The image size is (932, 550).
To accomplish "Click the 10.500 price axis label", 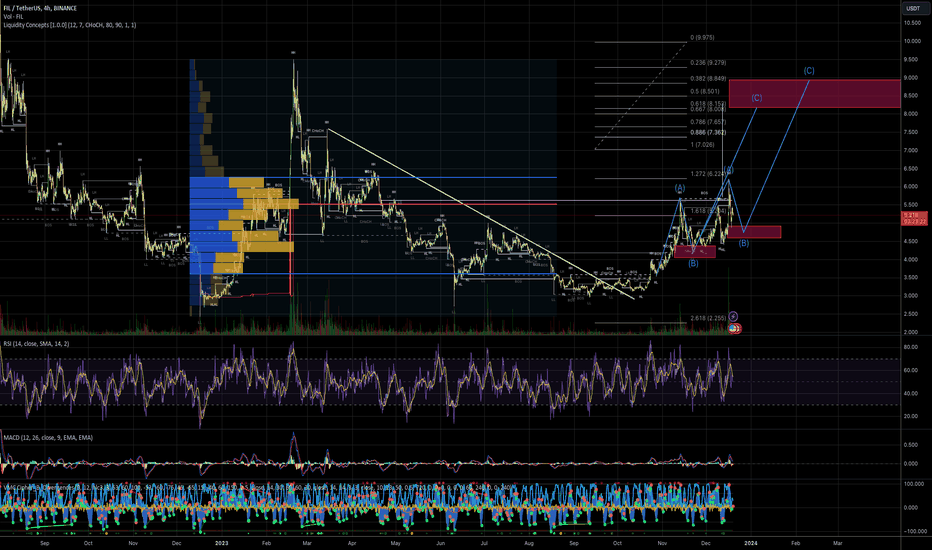I will click(912, 23).
